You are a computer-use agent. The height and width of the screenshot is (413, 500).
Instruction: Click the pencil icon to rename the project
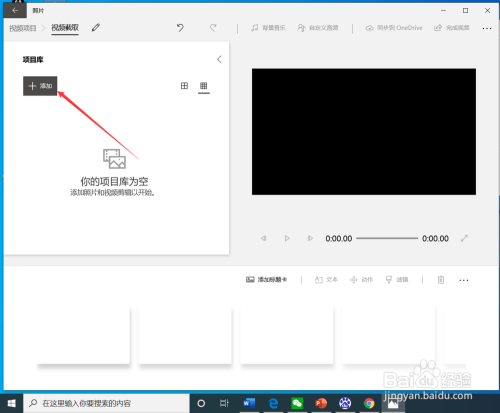96,28
